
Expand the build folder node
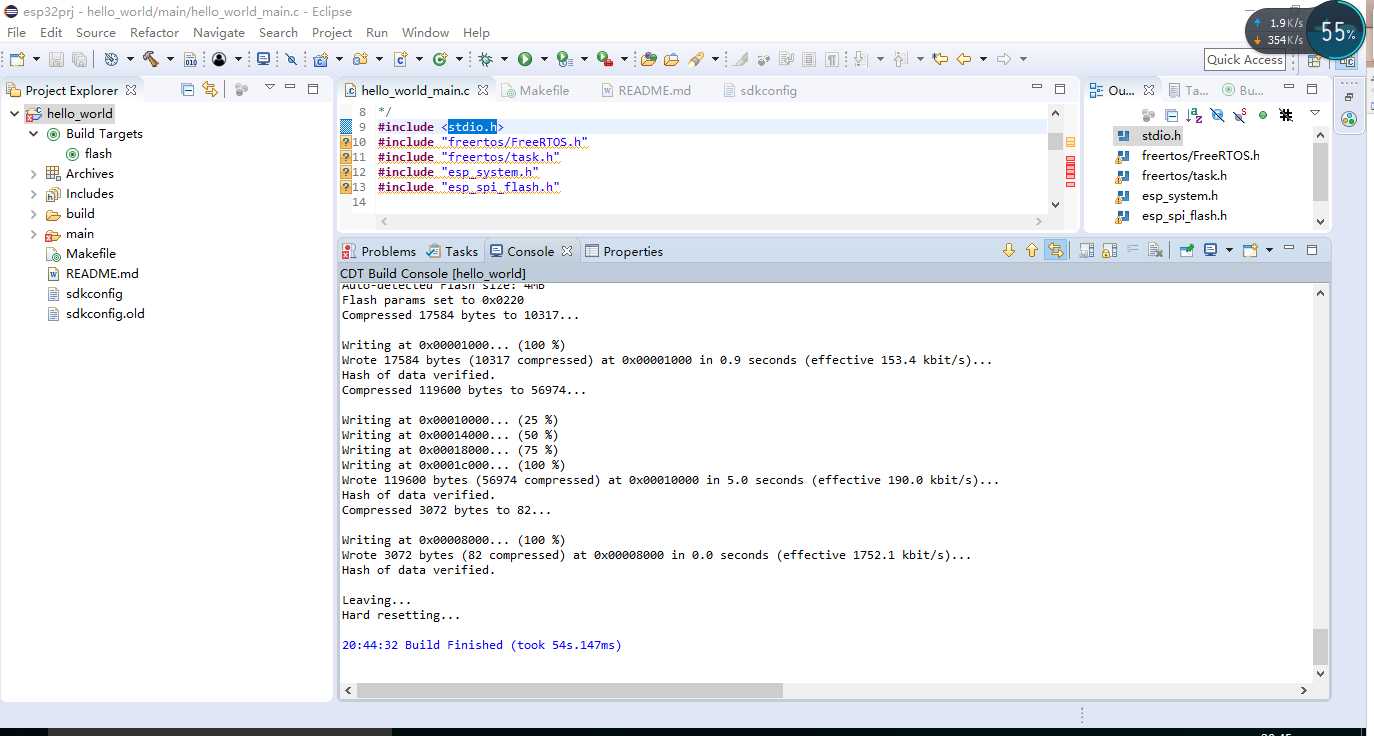click(34, 213)
